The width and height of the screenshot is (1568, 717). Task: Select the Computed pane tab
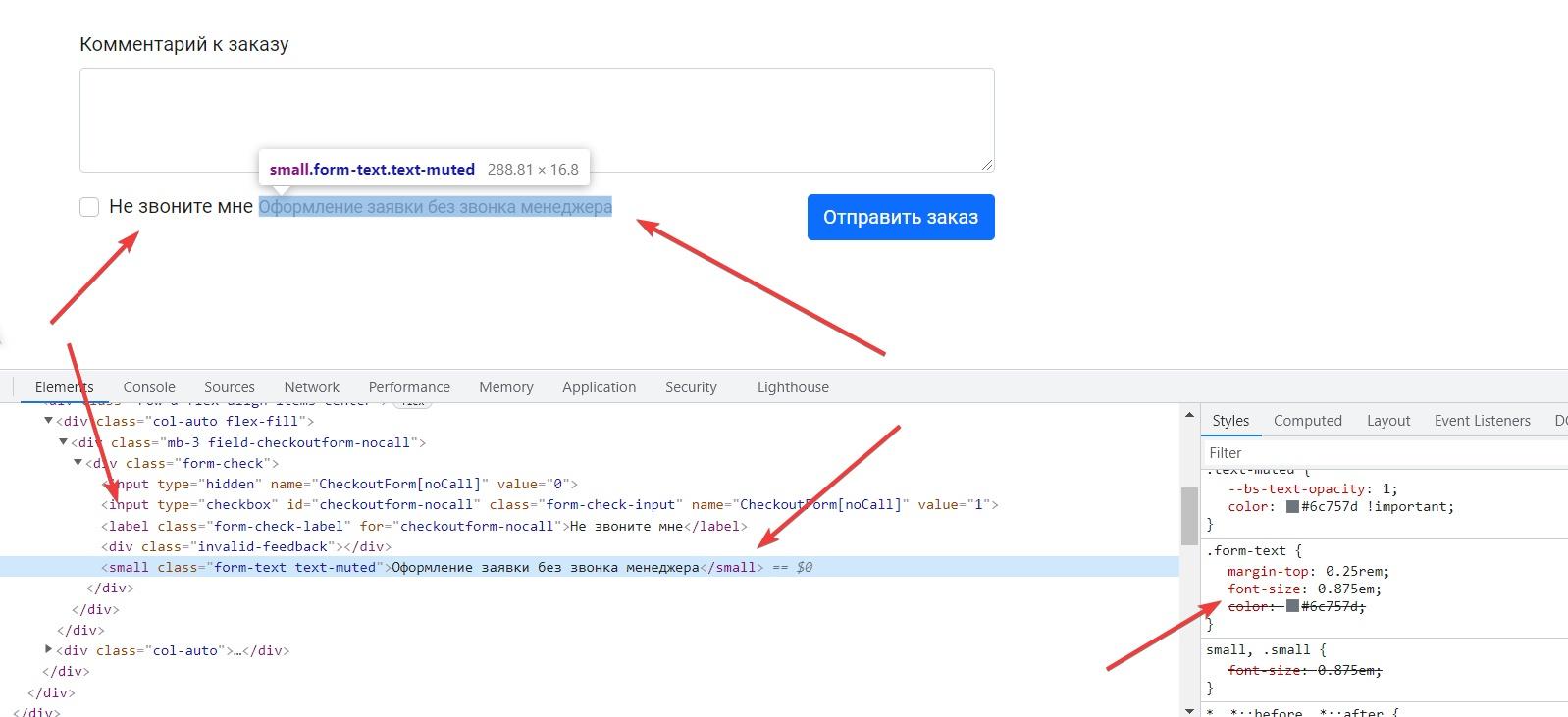(x=1308, y=421)
